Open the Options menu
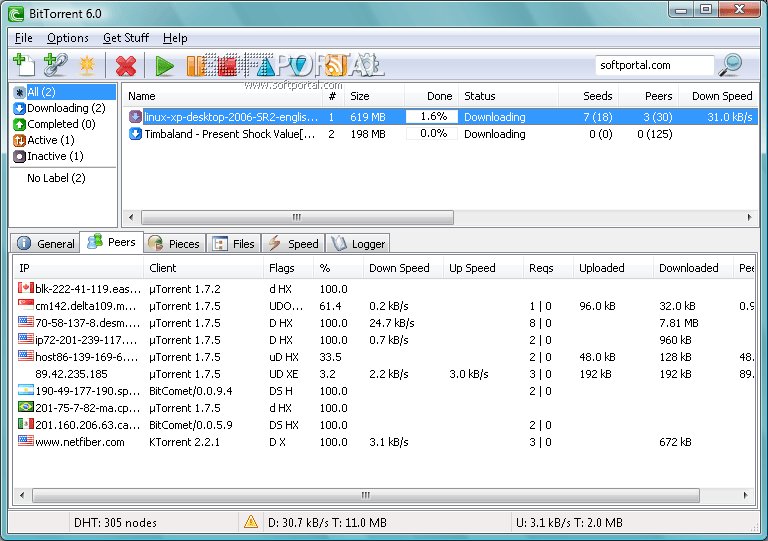 (68, 38)
